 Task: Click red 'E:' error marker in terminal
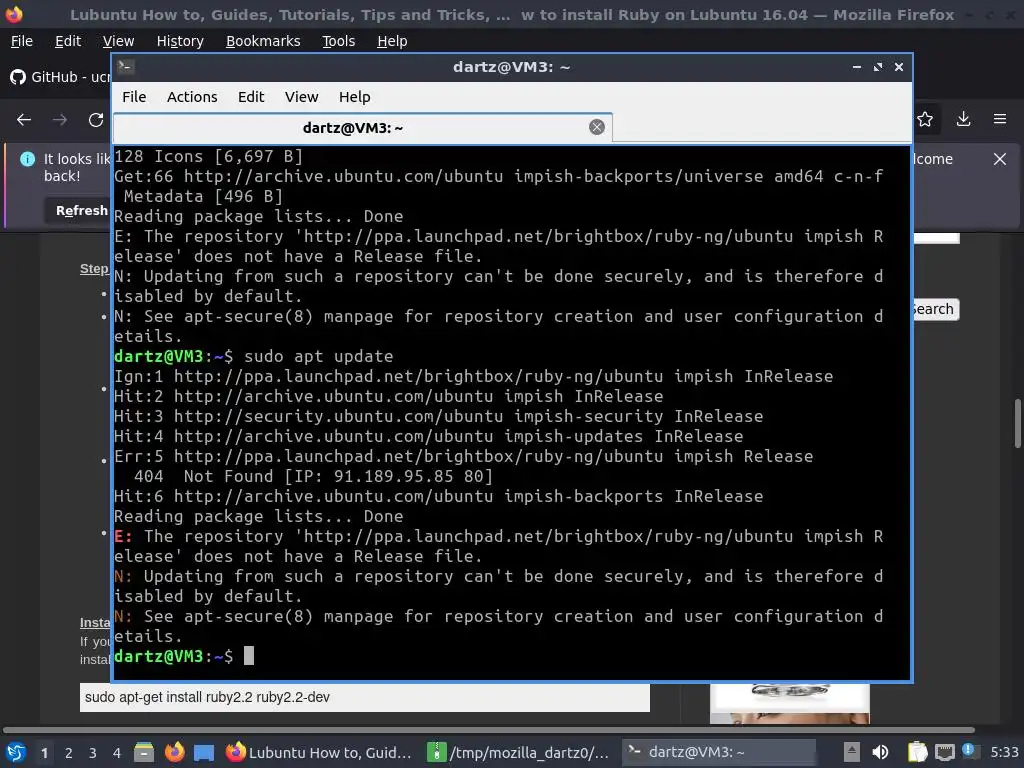point(123,536)
